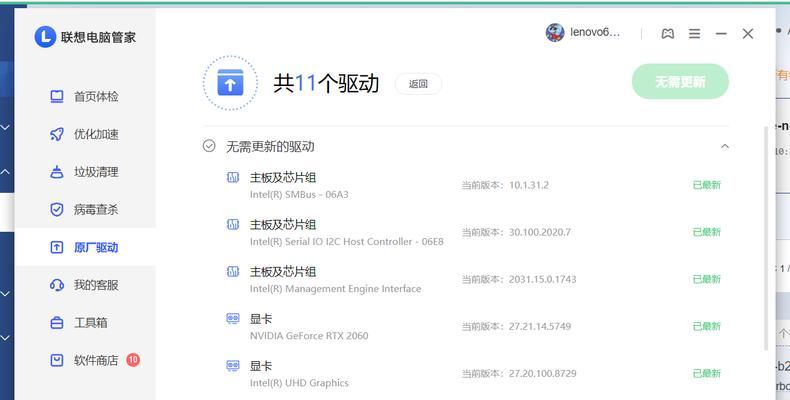
Task: Open the hamburger menu icon
Action: [x=694, y=34]
